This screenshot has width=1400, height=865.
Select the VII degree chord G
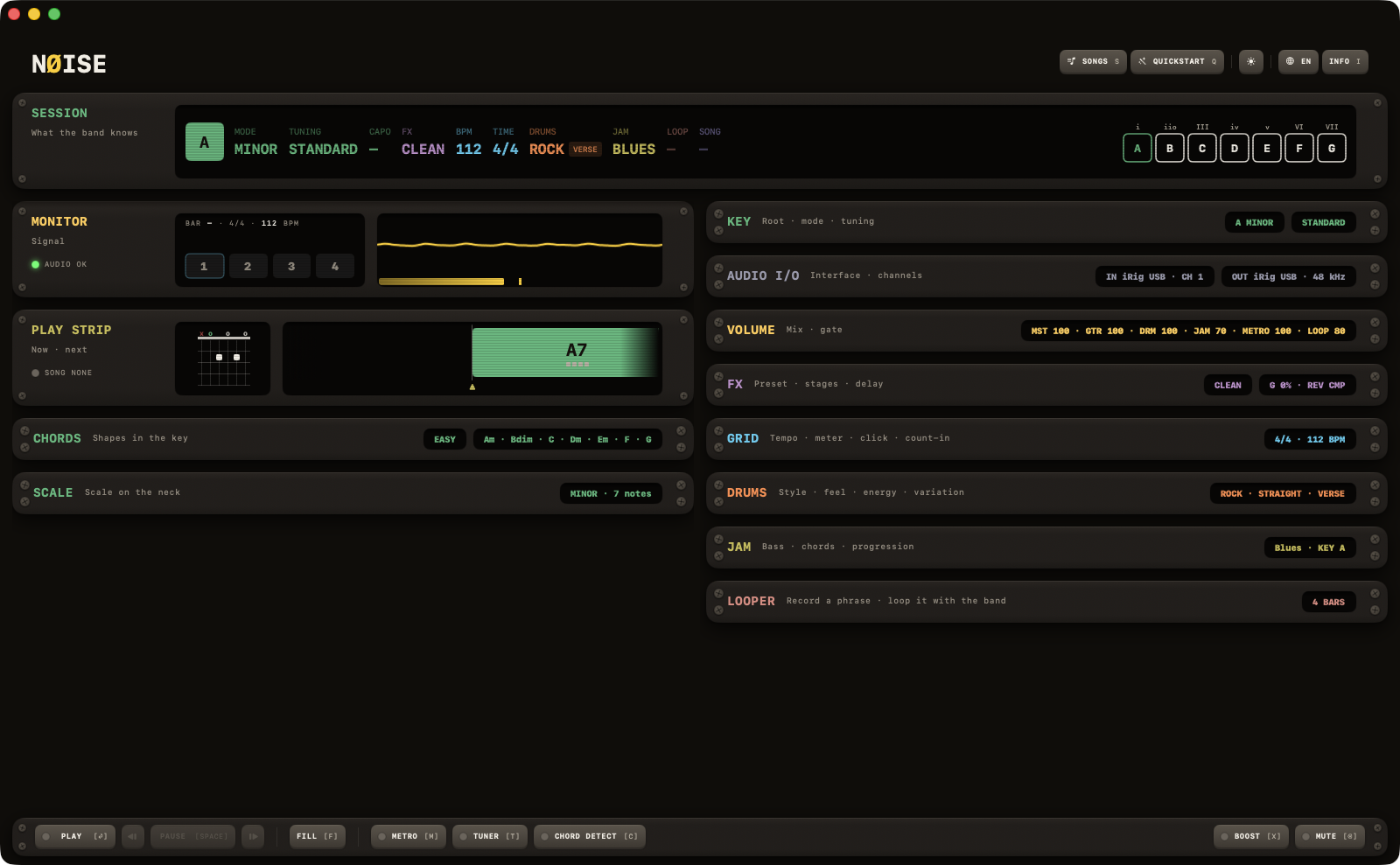pos(1332,148)
